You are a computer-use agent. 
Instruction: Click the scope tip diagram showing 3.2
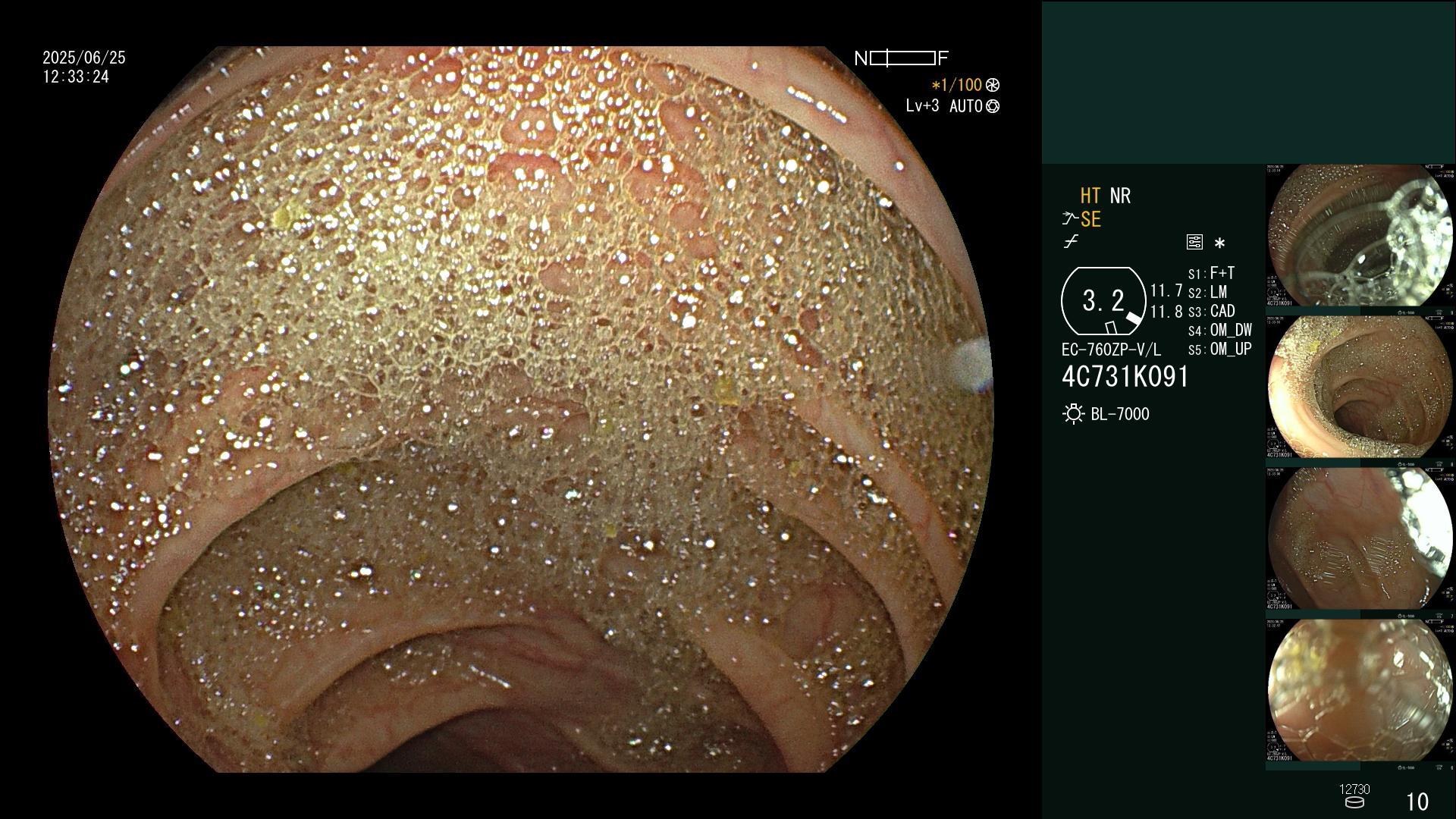click(x=1103, y=301)
